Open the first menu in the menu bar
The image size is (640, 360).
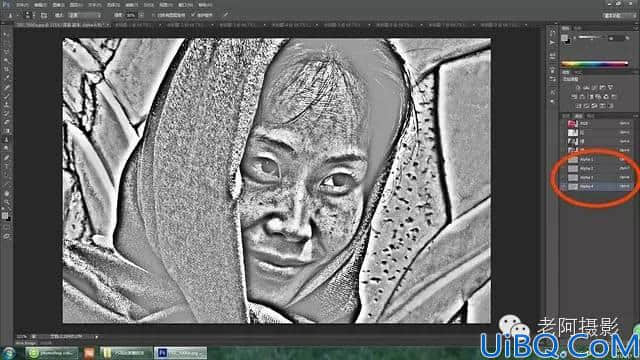[22, 5]
